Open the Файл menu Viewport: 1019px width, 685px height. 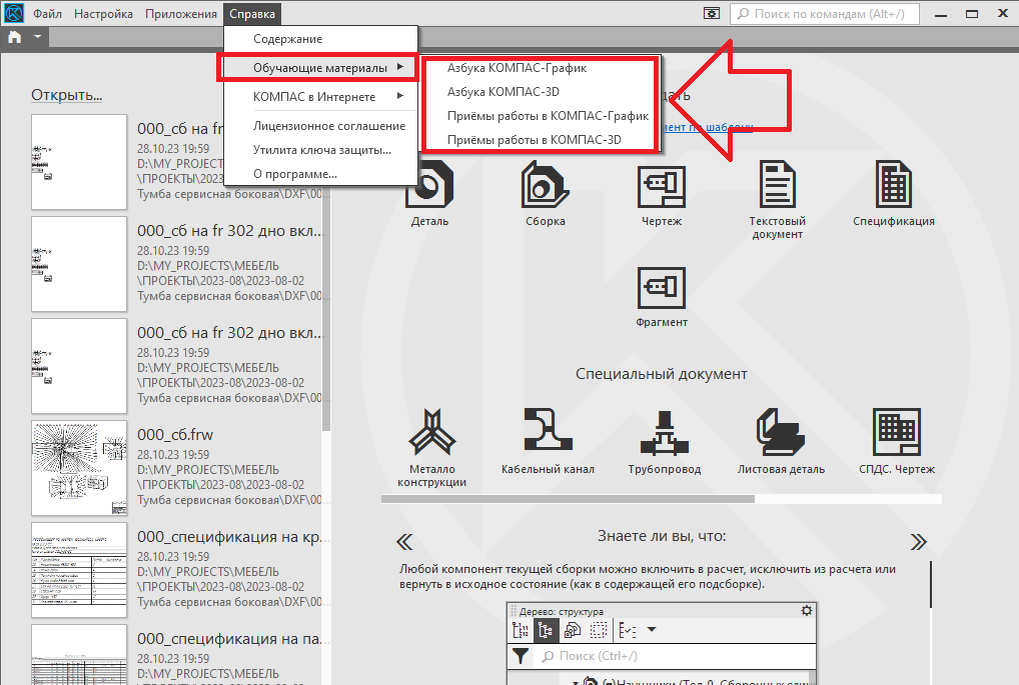click(x=47, y=14)
